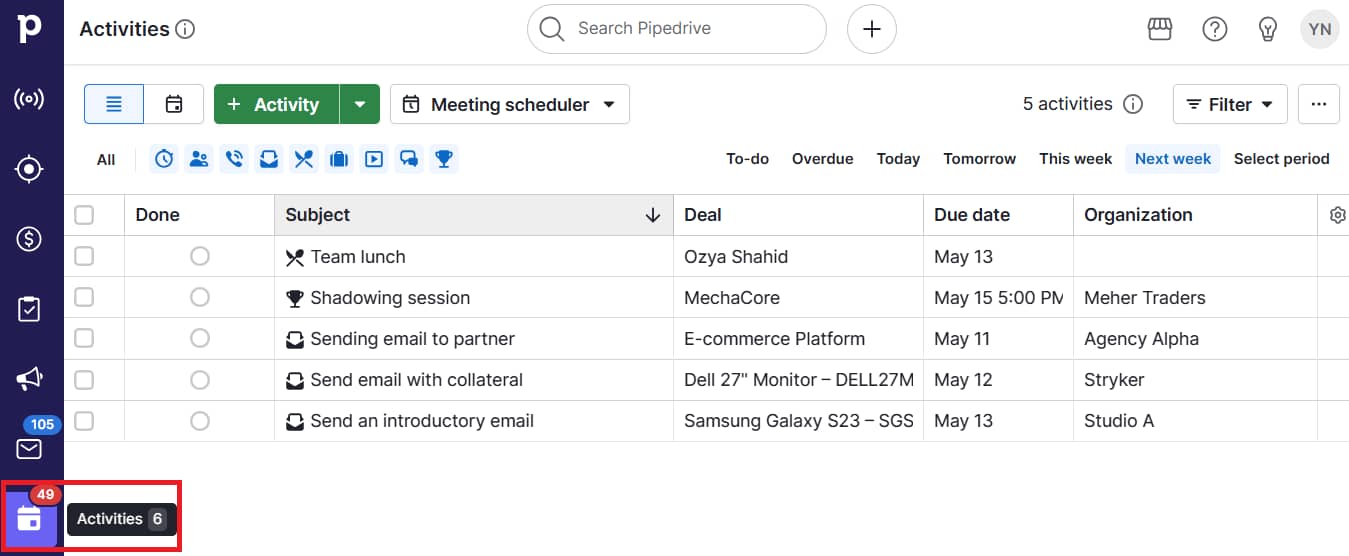Mark Shadowing session as done
Image resolution: width=1349 pixels, height=556 pixels.
click(200, 297)
